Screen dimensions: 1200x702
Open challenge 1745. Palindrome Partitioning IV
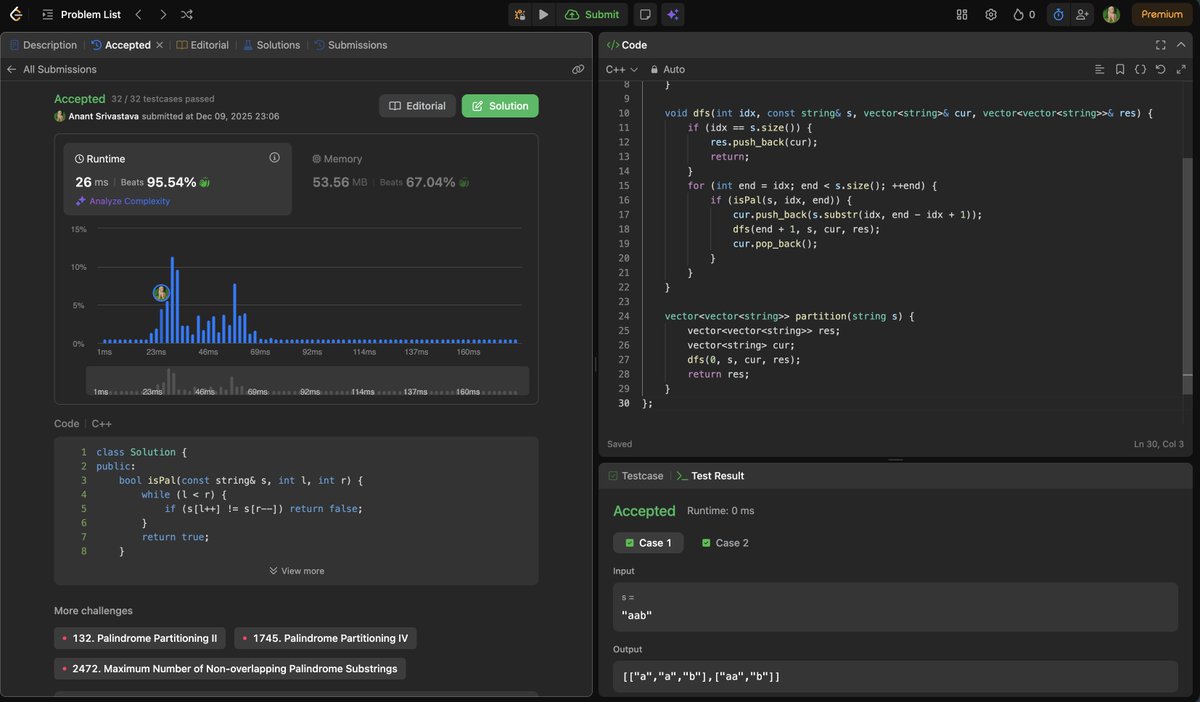(x=325, y=638)
